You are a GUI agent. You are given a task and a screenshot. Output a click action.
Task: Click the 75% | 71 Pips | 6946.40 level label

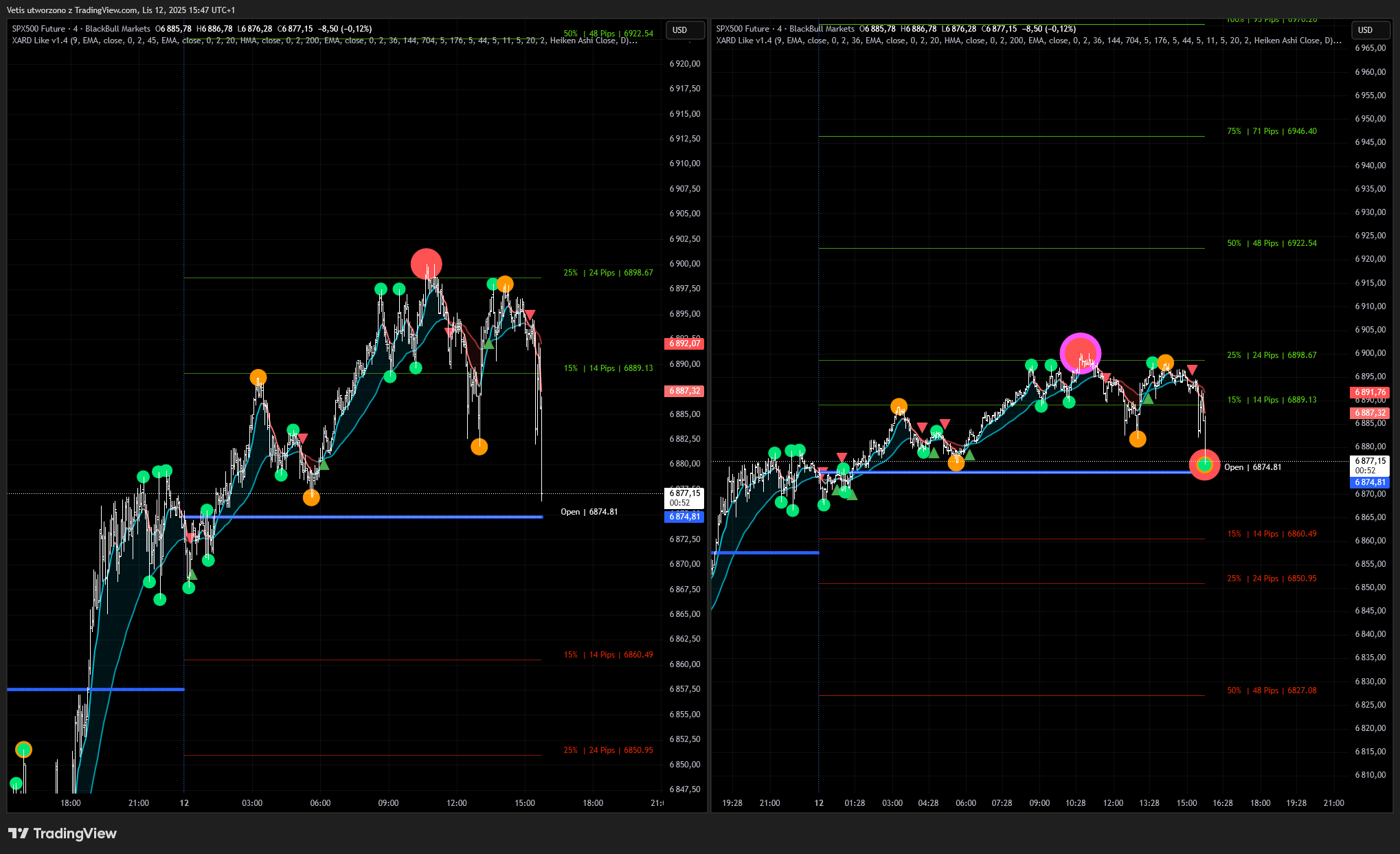click(x=1272, y=131)
